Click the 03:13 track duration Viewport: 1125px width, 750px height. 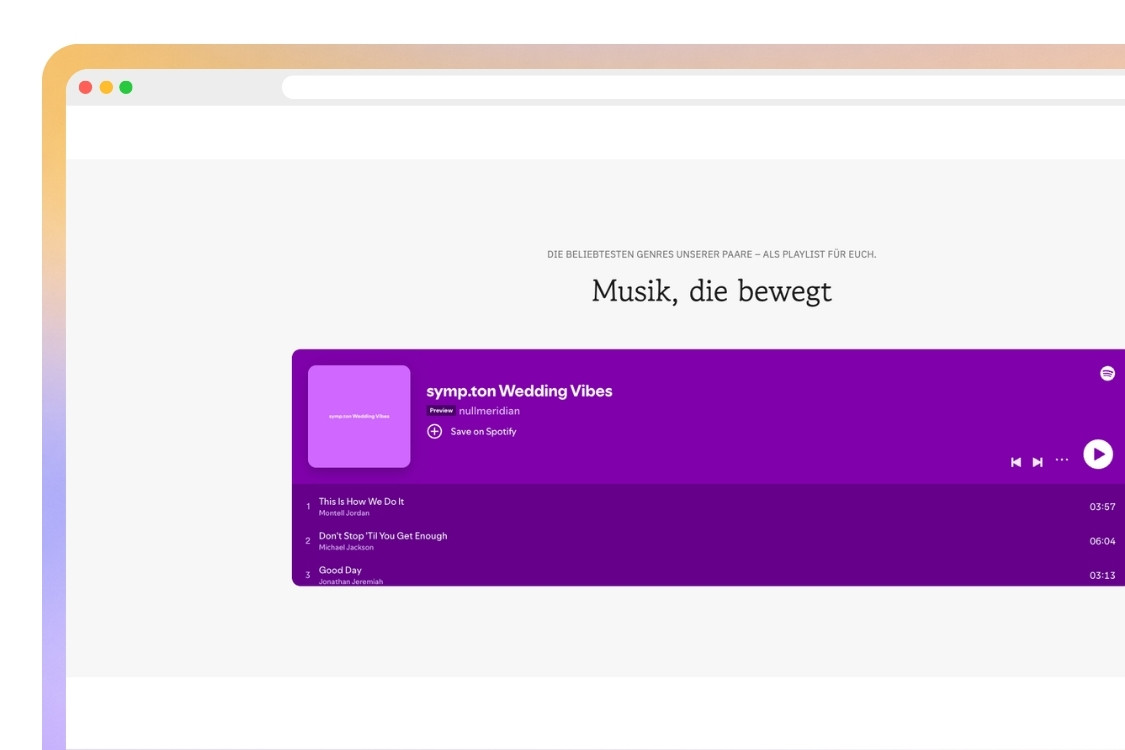point(1102,576)
